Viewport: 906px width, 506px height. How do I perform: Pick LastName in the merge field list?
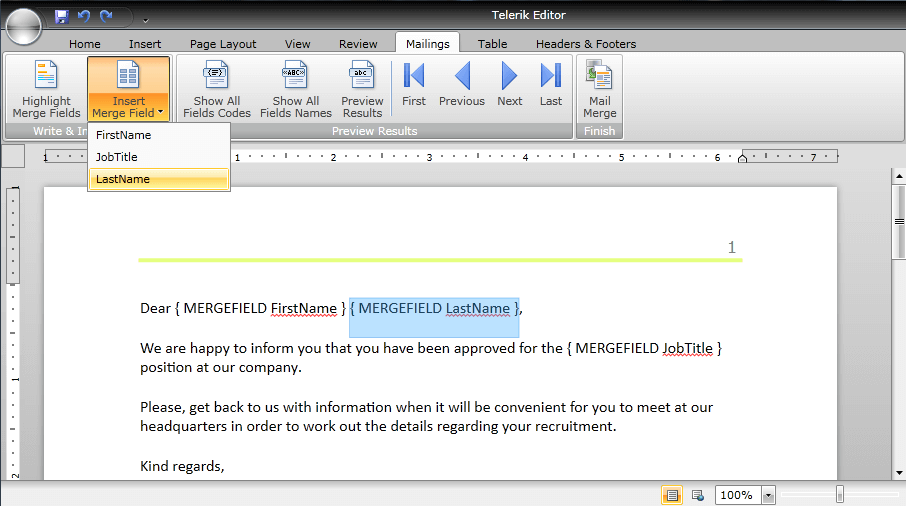(x=159, y=179)
